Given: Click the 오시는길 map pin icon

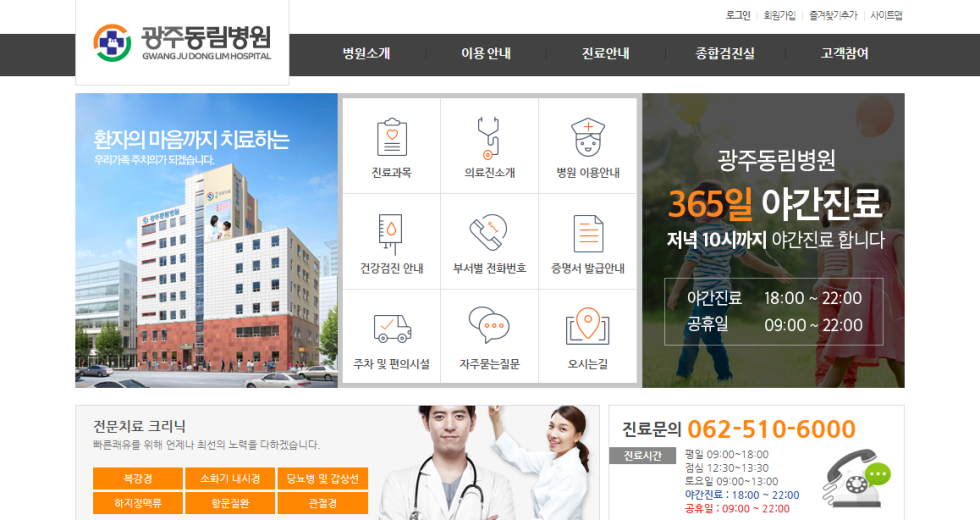Looking at the screenshot, I should tap(588, 327).
